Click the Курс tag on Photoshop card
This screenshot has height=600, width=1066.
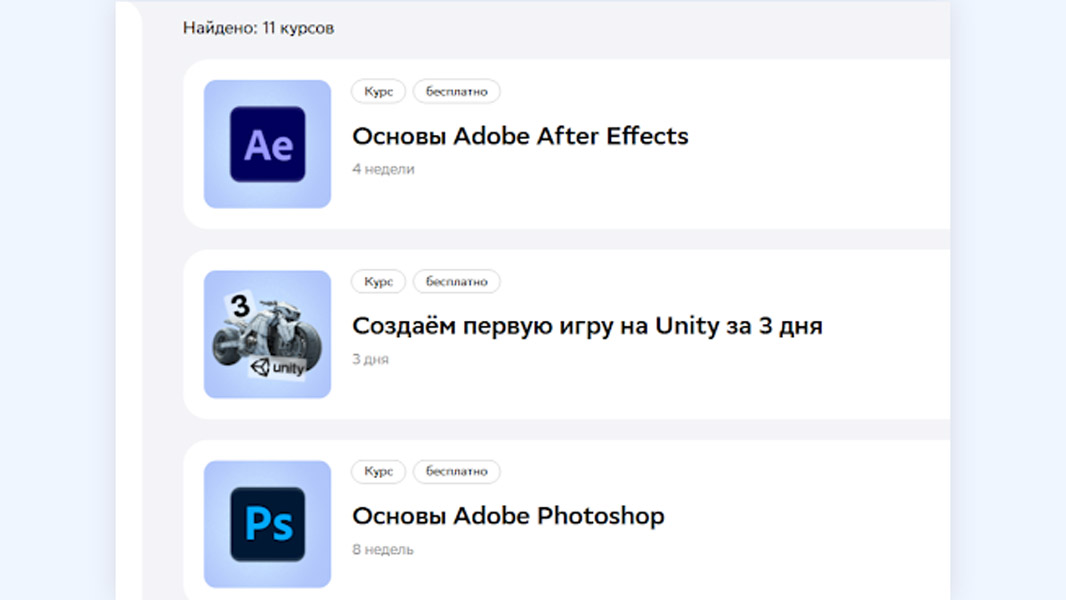[378, 471]
